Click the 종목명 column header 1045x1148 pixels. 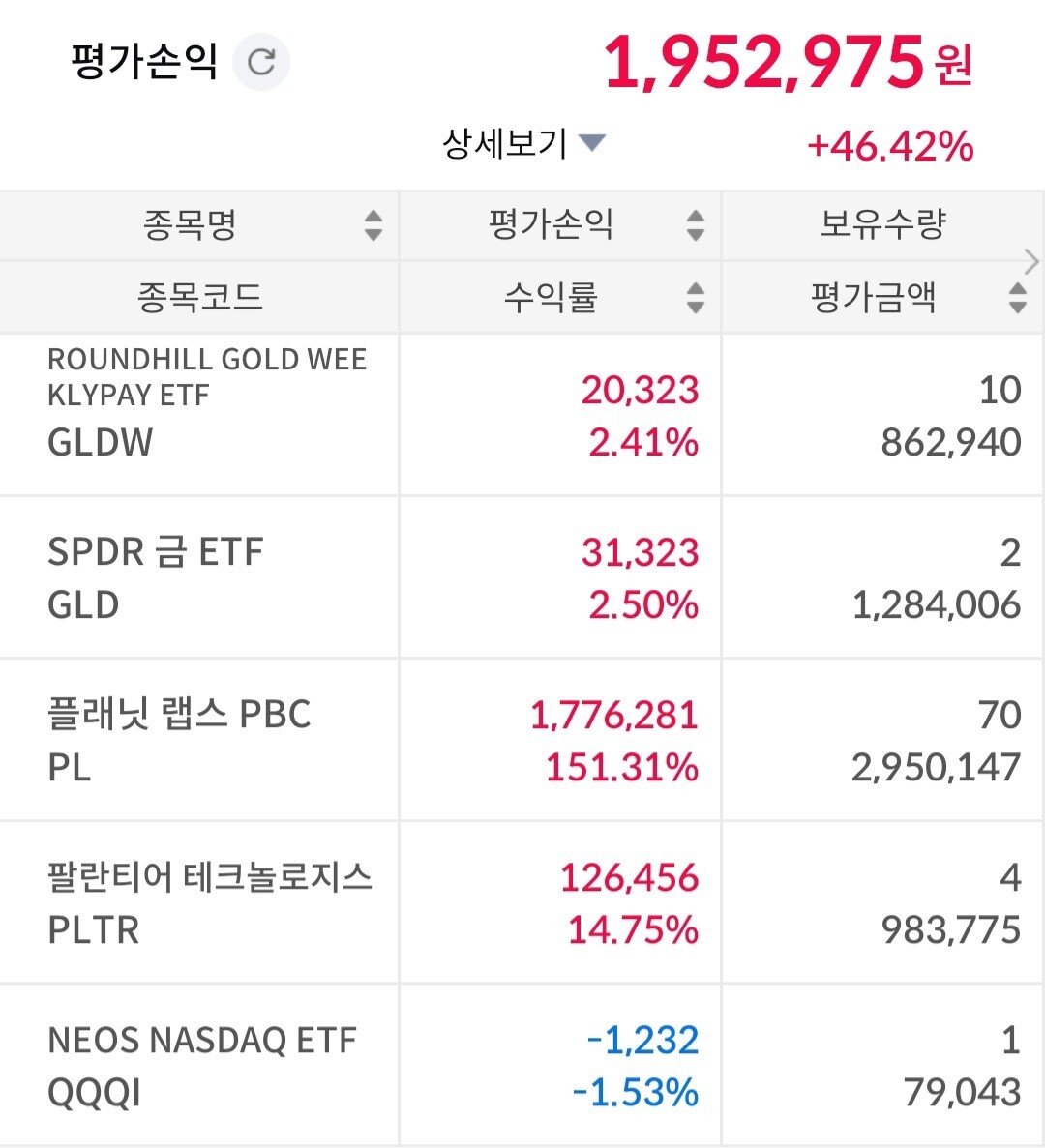(190, 225)
